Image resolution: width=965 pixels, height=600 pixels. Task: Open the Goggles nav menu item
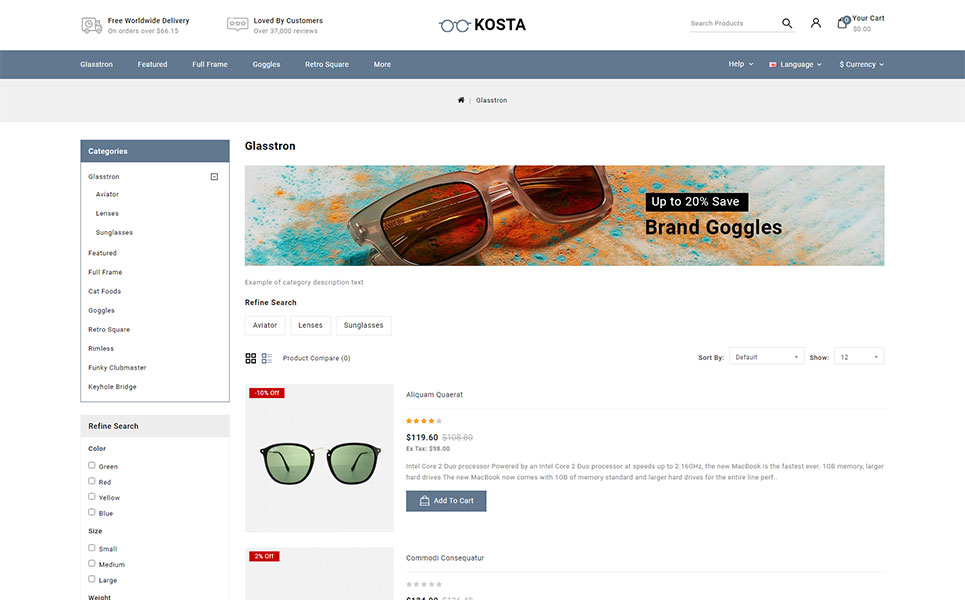click(x=266, y=64)
